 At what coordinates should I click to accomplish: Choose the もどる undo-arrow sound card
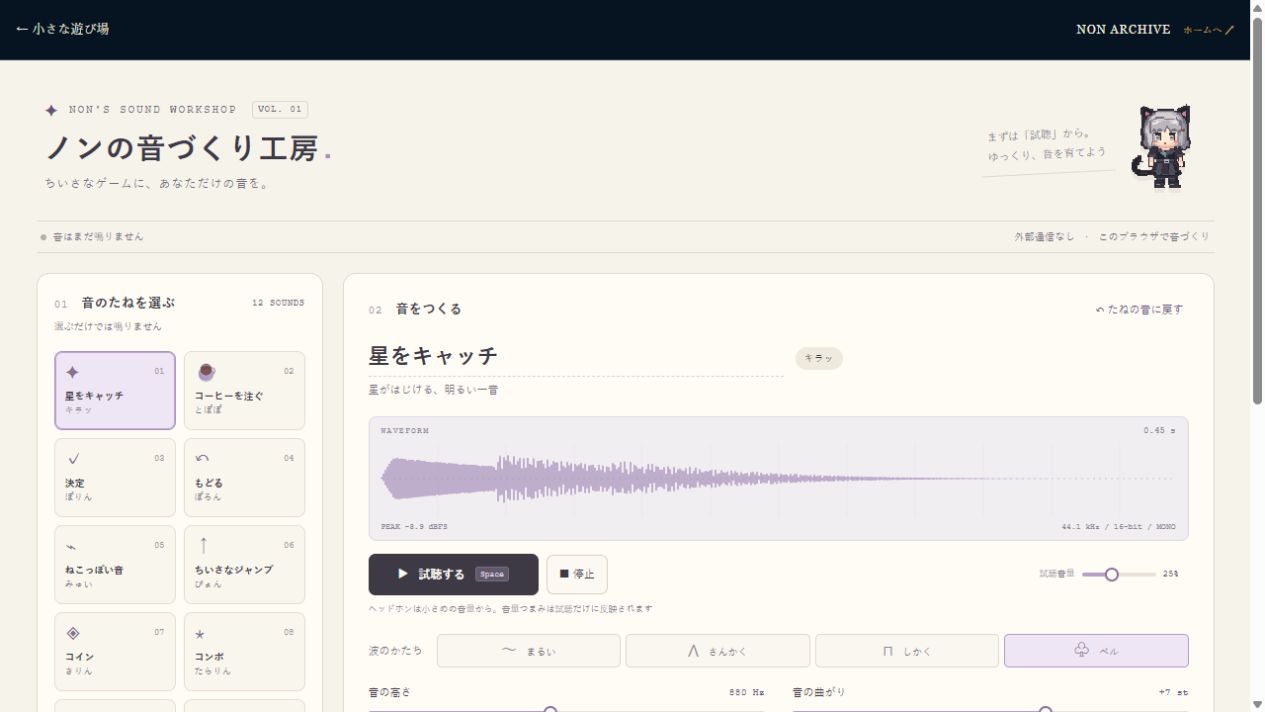coord(244,477)
